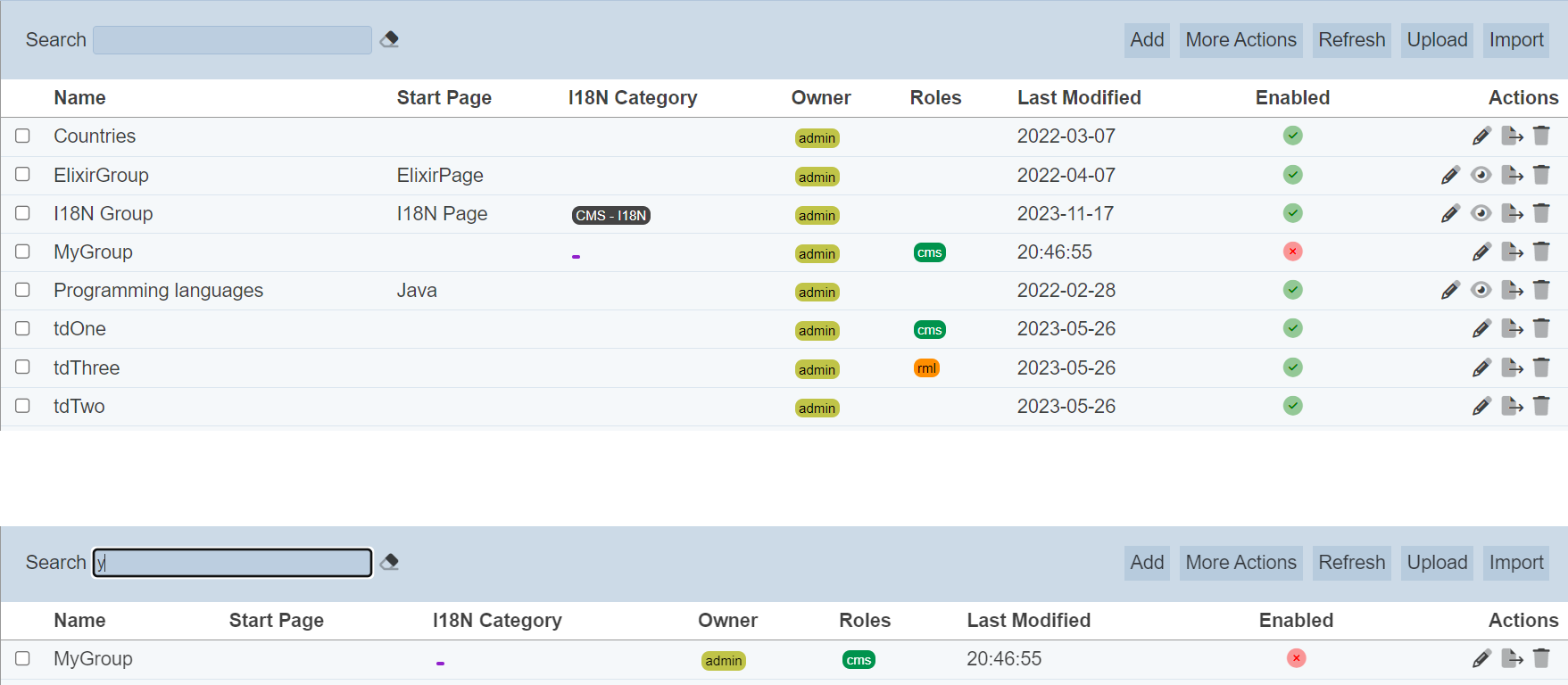
Task: Select the tdOne row checkbox
Action: 23,328
